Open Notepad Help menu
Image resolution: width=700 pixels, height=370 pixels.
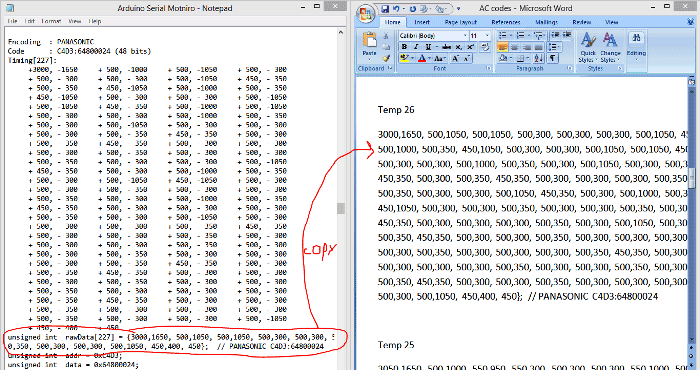95,21
